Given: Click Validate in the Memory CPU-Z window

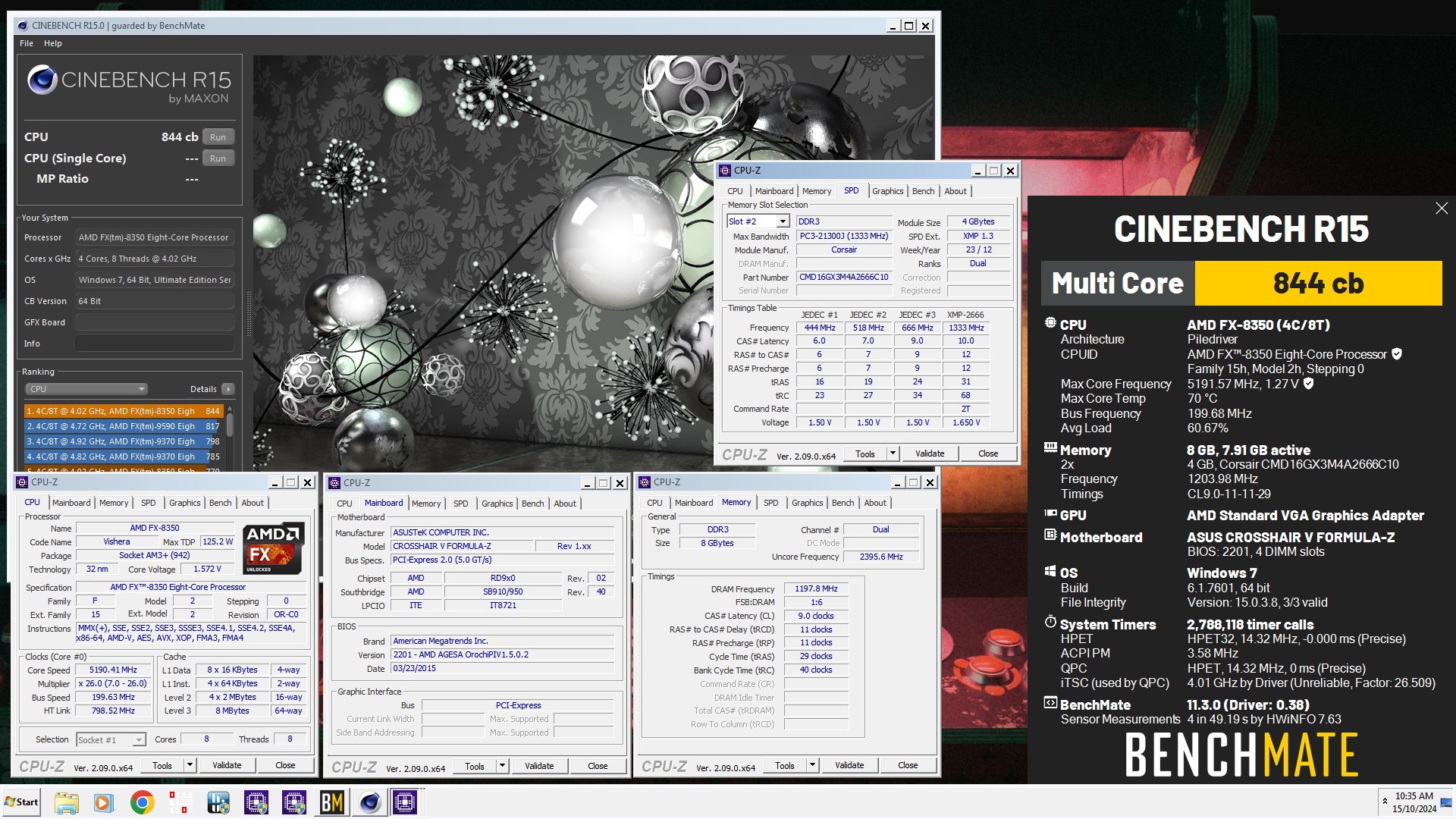Looking at the screenshot, I should (849, 765).
